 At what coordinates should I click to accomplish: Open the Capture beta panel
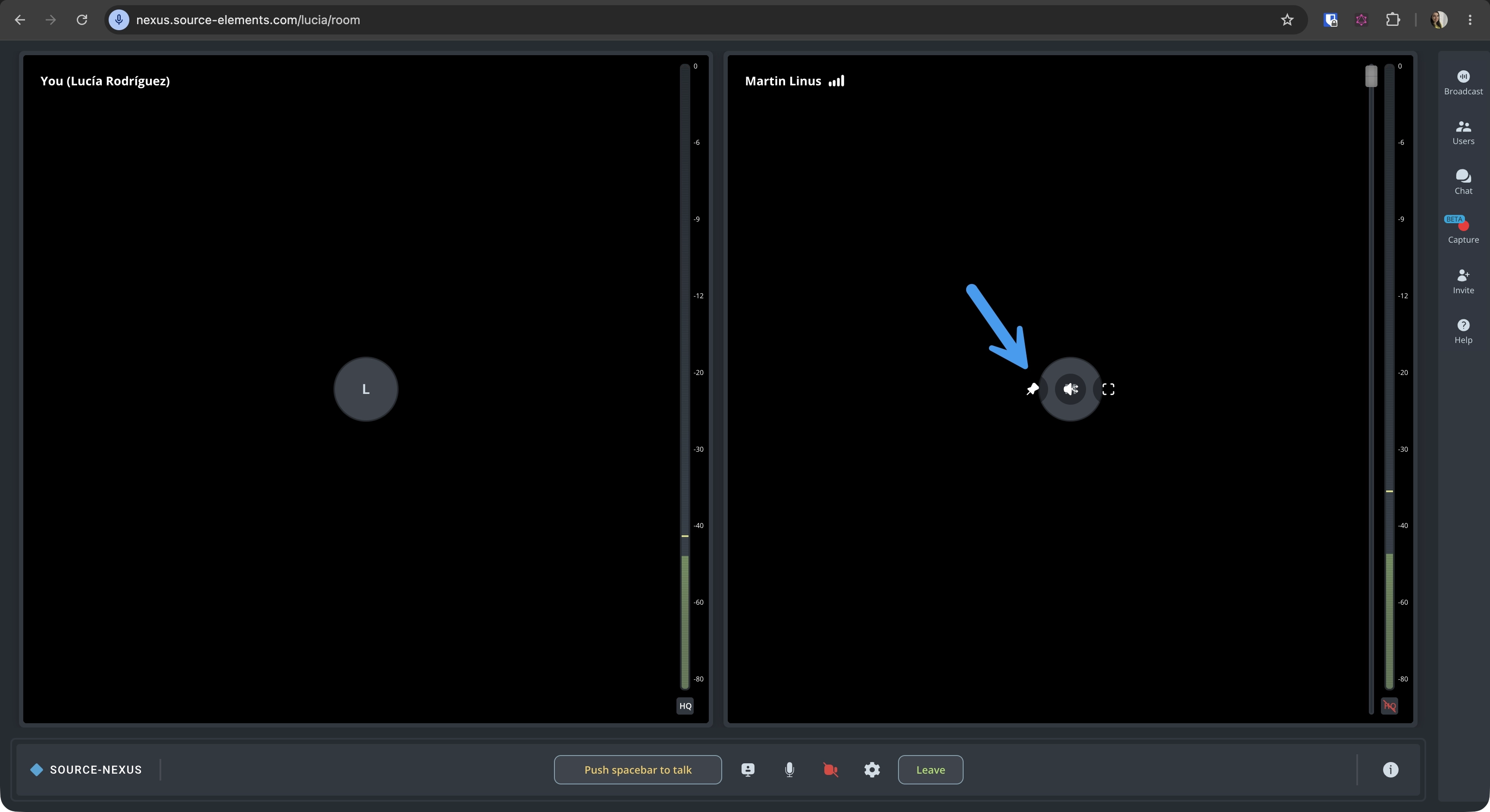(1463, 230)
